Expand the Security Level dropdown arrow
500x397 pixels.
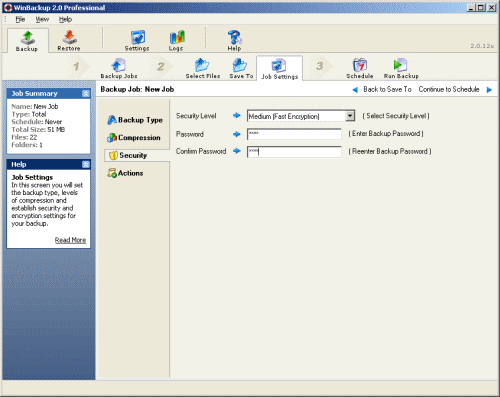[350, 116]
